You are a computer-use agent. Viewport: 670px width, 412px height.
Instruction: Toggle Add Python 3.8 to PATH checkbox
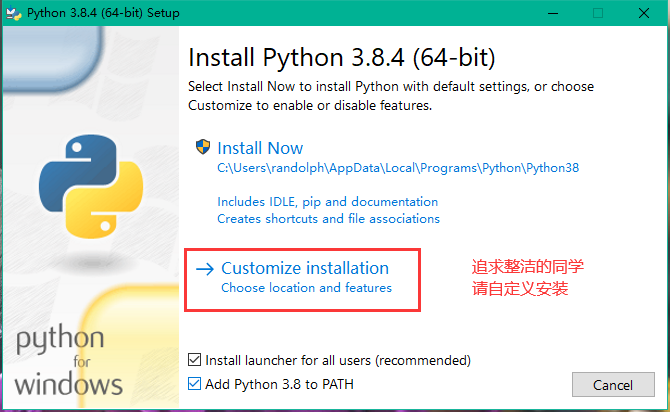[194, 384]
